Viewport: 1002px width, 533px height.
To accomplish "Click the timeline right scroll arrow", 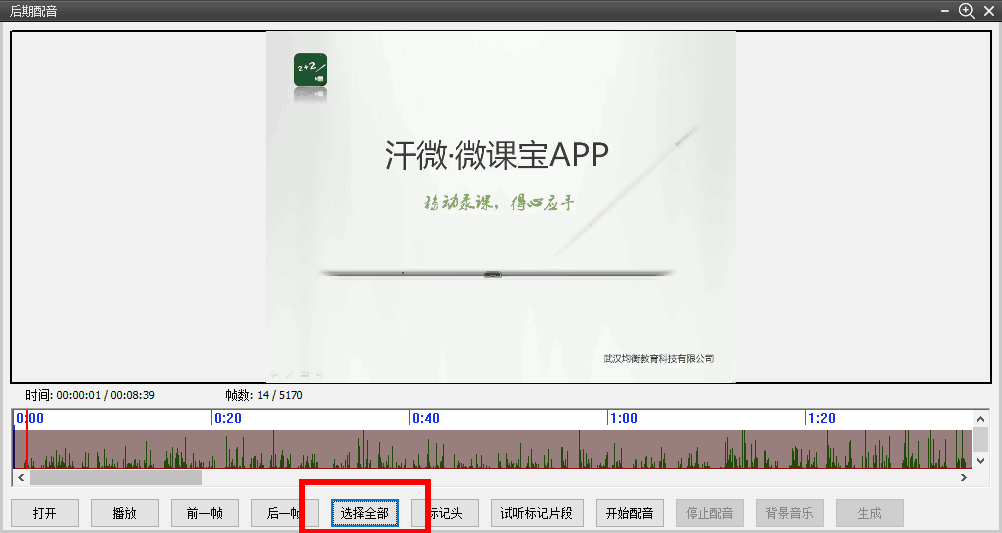I will click(x=964, y=477).
